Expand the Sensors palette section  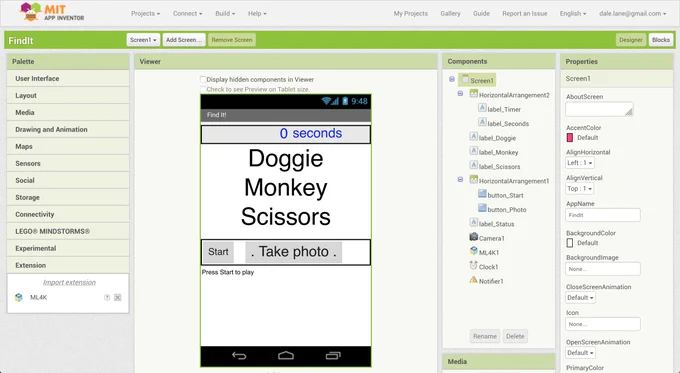[x=68, y=164]
